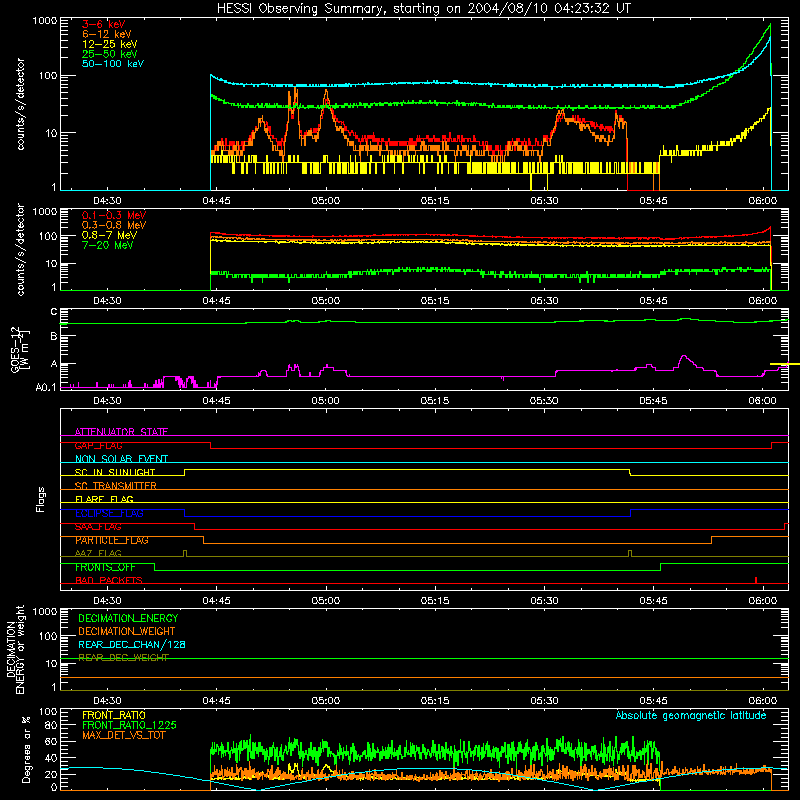Screen dimensions: 800x800
Task: Click the FRONT_RATIO legend label
Action: pos(114,715)
